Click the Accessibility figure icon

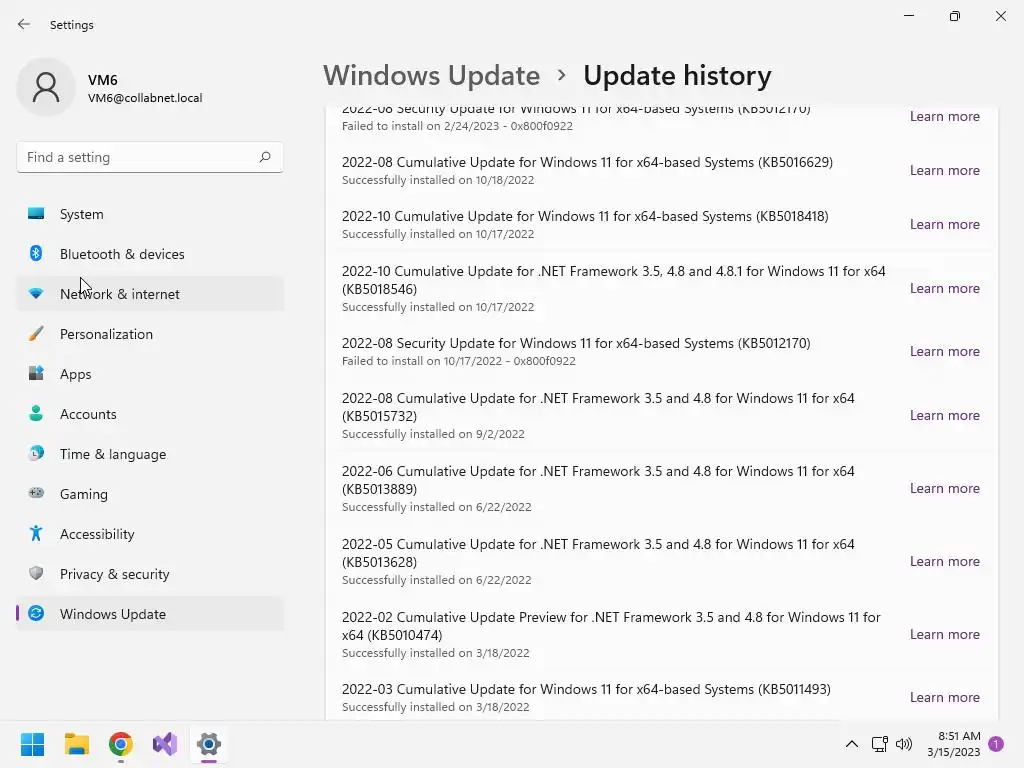tap(36, 534)
